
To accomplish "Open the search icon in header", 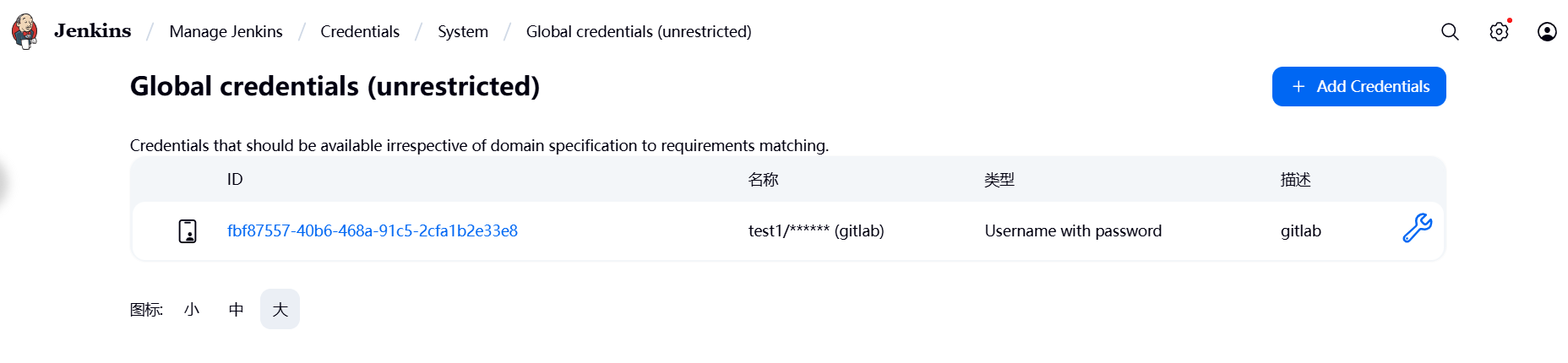I will (1450, 32).
